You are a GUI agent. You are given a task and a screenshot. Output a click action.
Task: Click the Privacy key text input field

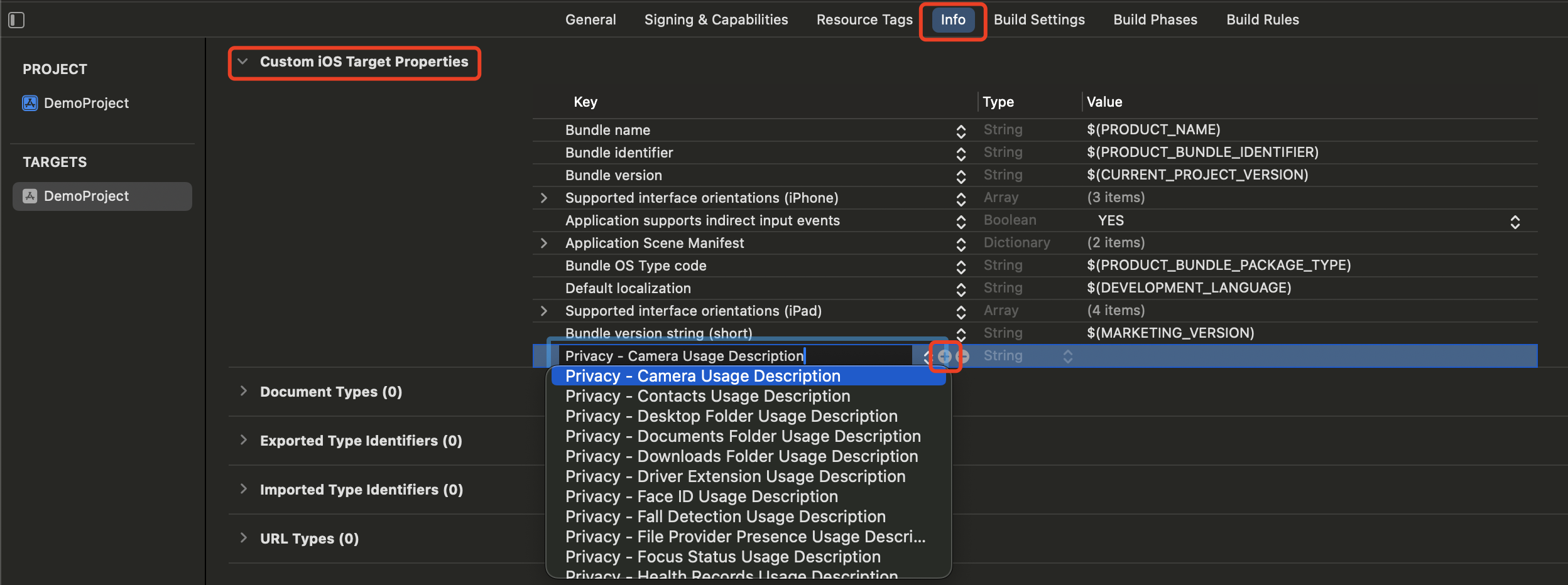coord(735,356)
